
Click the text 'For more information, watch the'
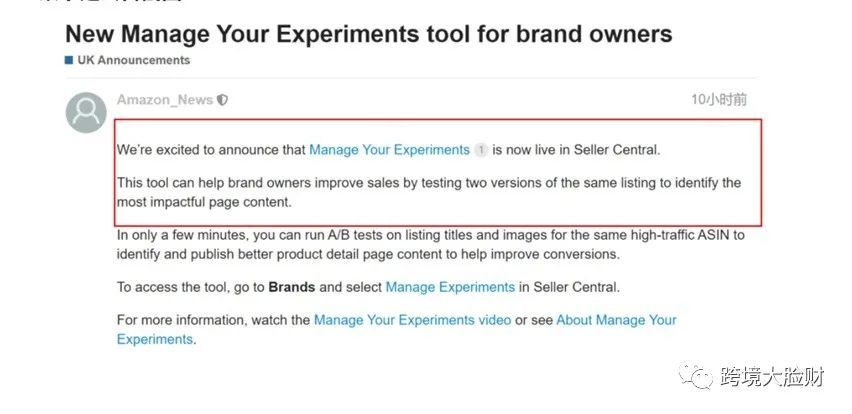pos(213,320)
